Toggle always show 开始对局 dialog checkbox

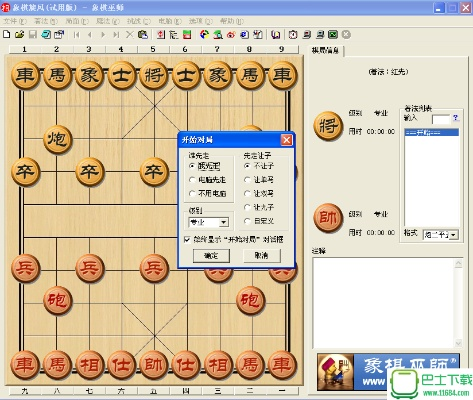tap(187, 239)
